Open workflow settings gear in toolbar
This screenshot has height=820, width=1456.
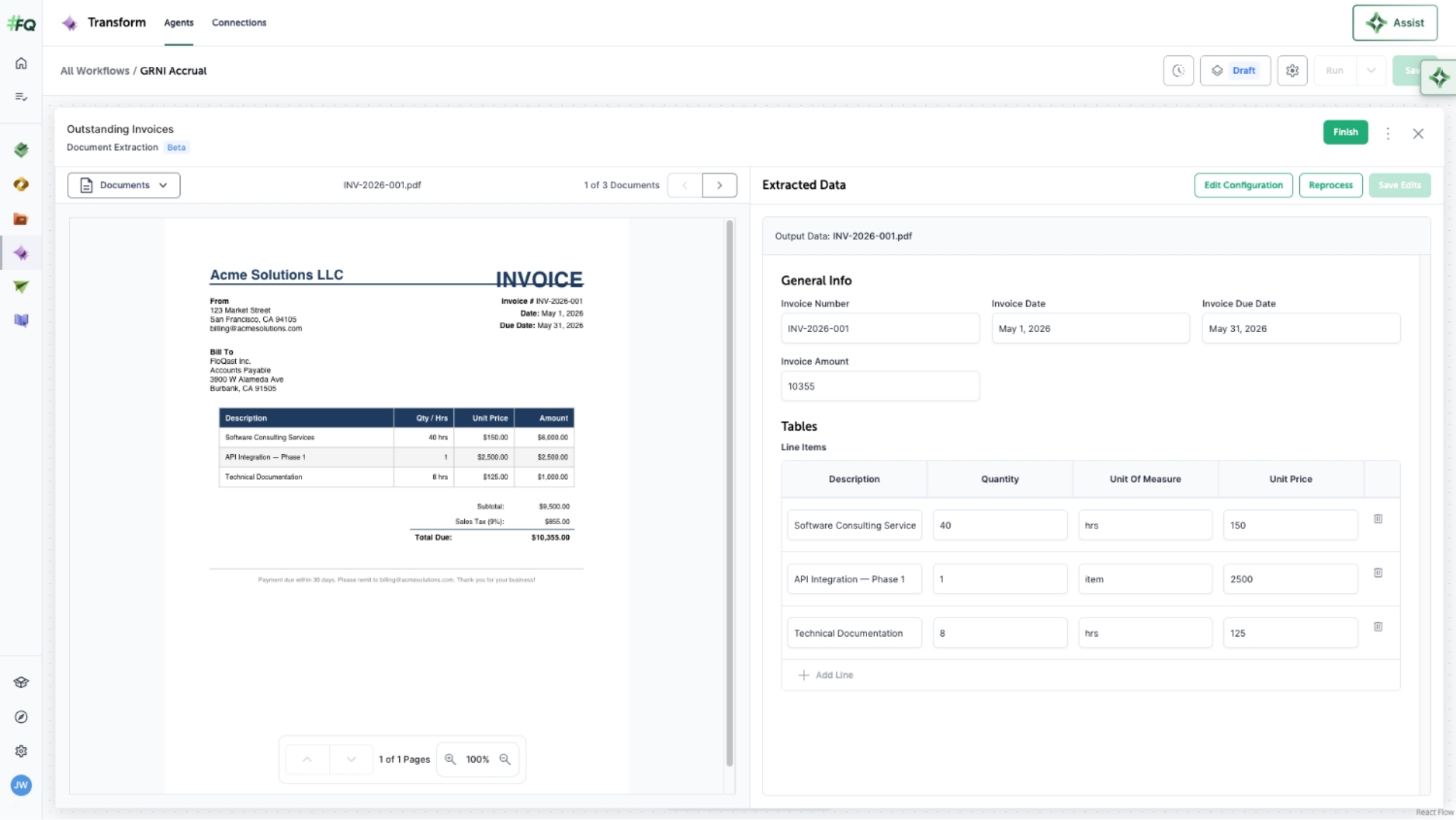pyautogui.click(x=1292, y=70)
